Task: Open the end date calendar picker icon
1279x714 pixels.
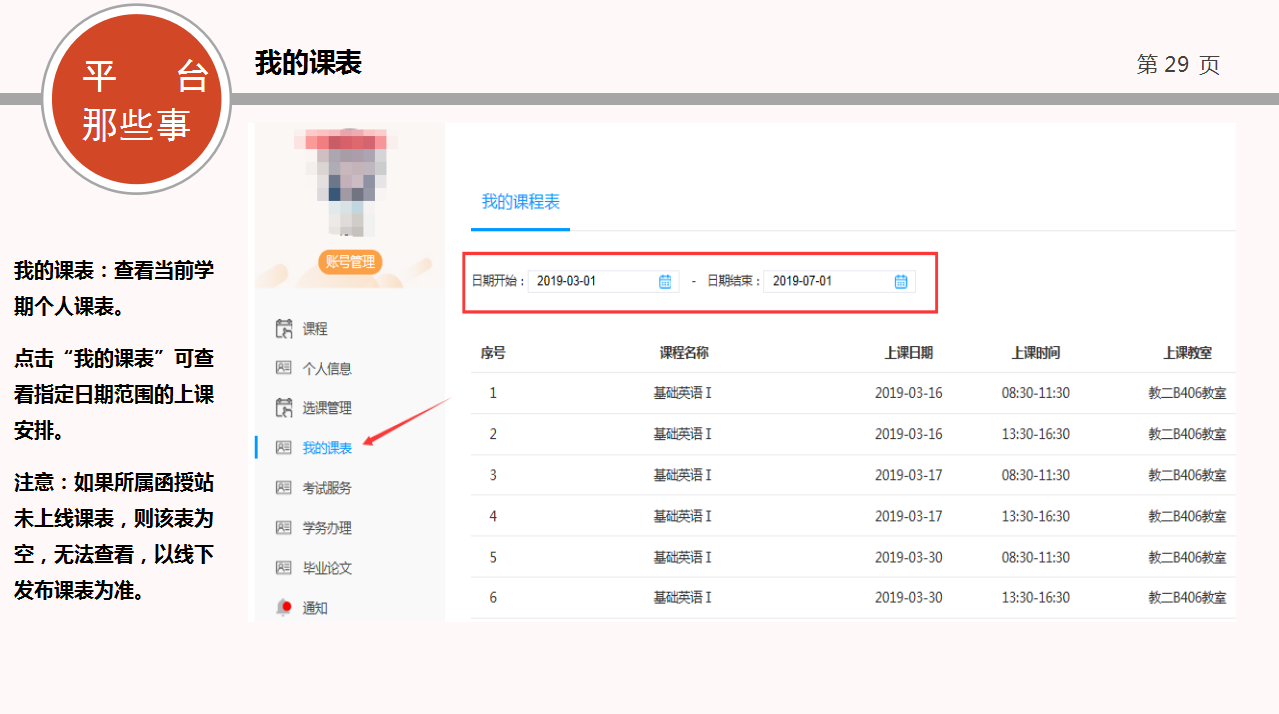Action: pos(900,282)
